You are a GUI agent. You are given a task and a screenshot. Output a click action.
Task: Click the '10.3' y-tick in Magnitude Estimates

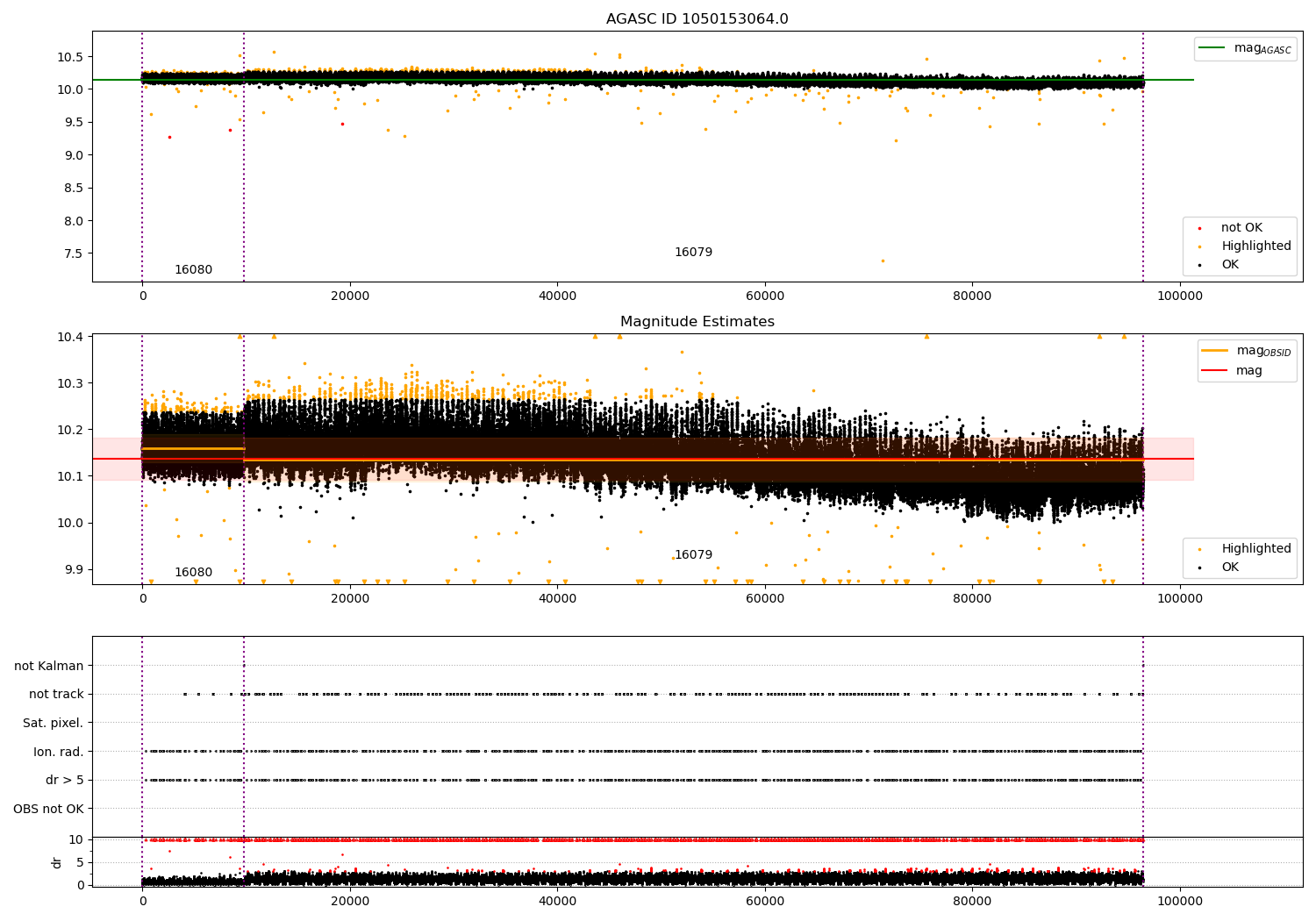pyautogui.click(x=68, y=384)
